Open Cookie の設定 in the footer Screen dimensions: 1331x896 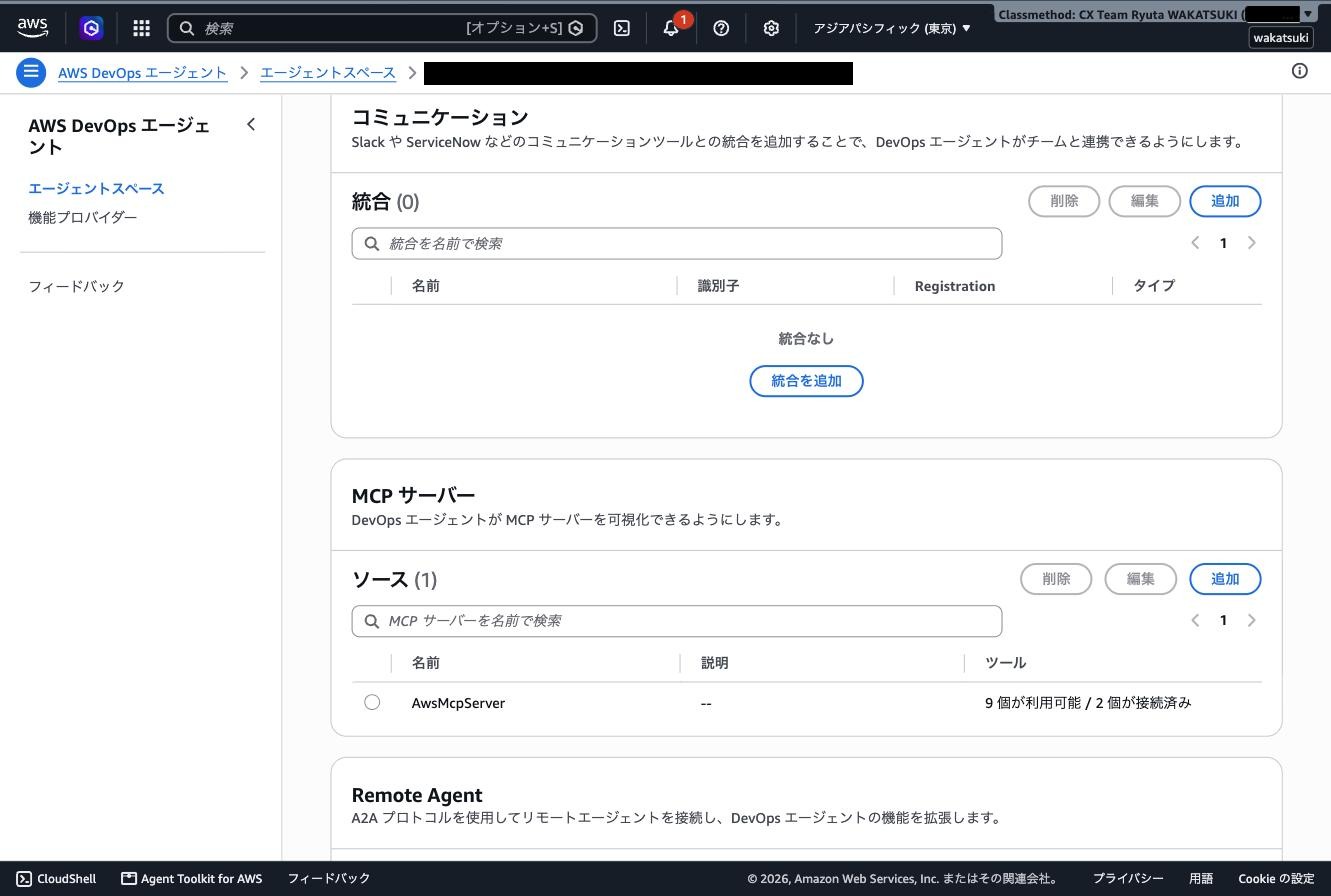[x=1276, y=879]
